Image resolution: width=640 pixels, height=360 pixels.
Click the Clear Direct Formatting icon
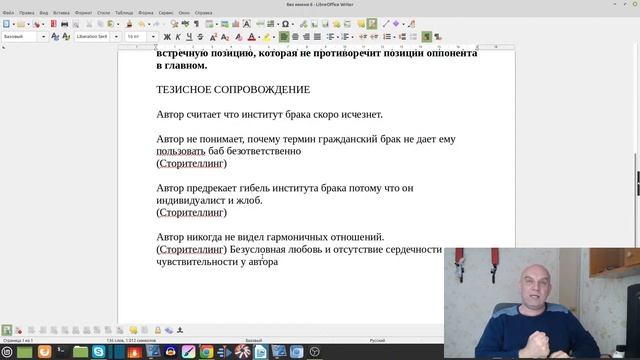pos(239,37)
